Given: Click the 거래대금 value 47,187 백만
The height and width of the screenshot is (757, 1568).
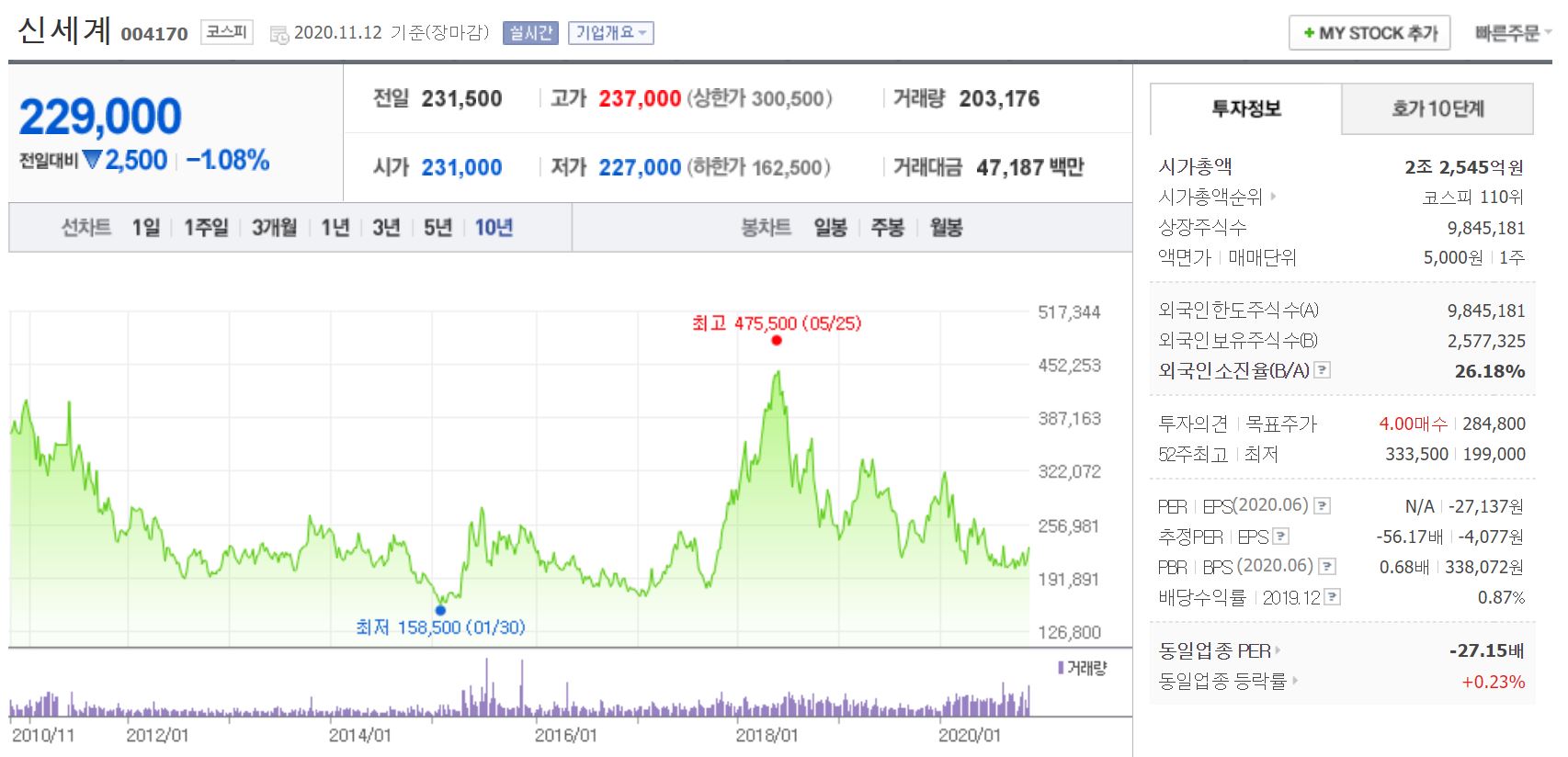Looking at the screenshot, I should click(1029, 168).
